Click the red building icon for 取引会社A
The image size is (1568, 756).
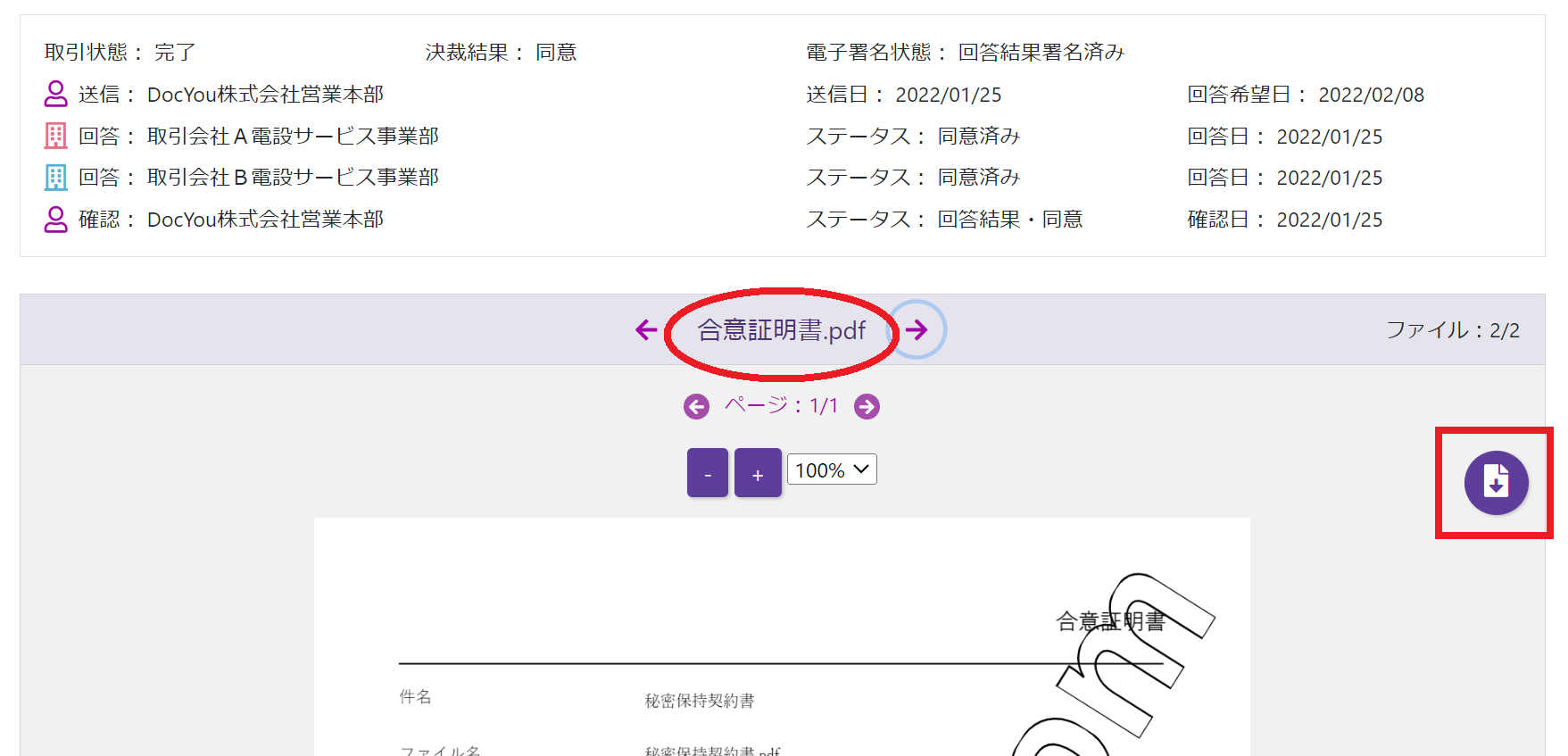(x=56, y=136)
